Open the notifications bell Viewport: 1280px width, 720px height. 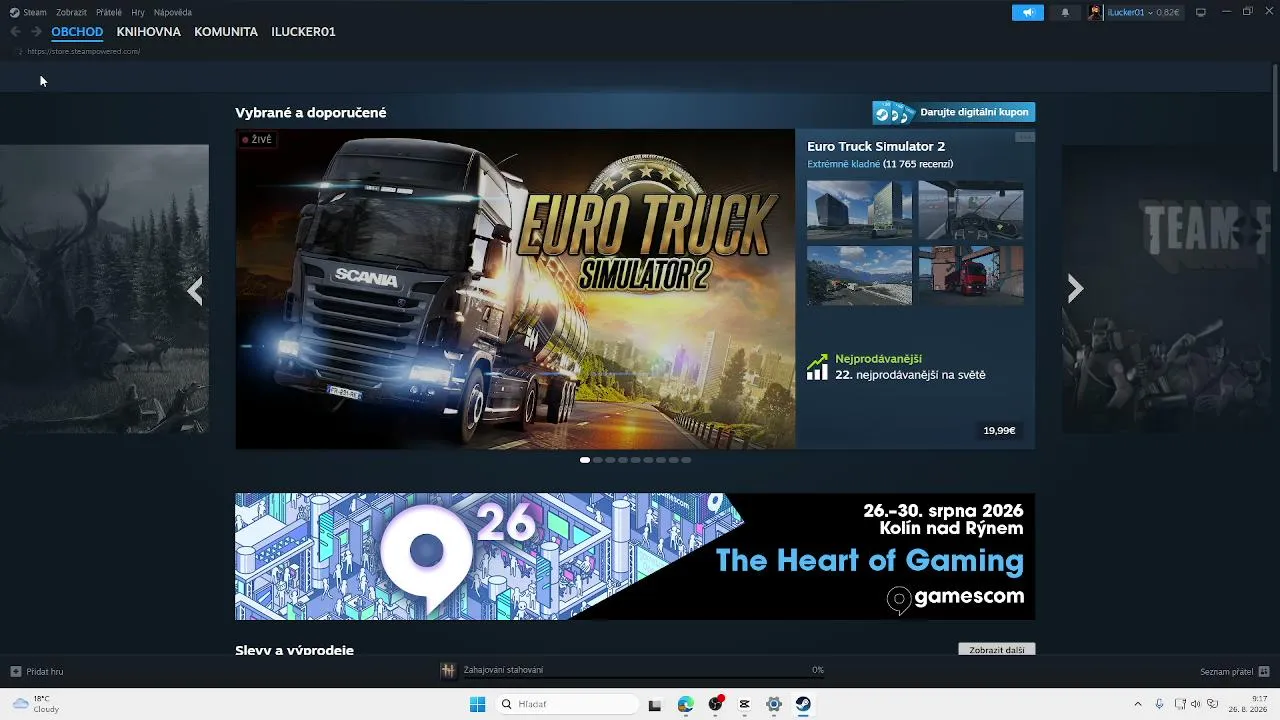tap(1065, 12)
